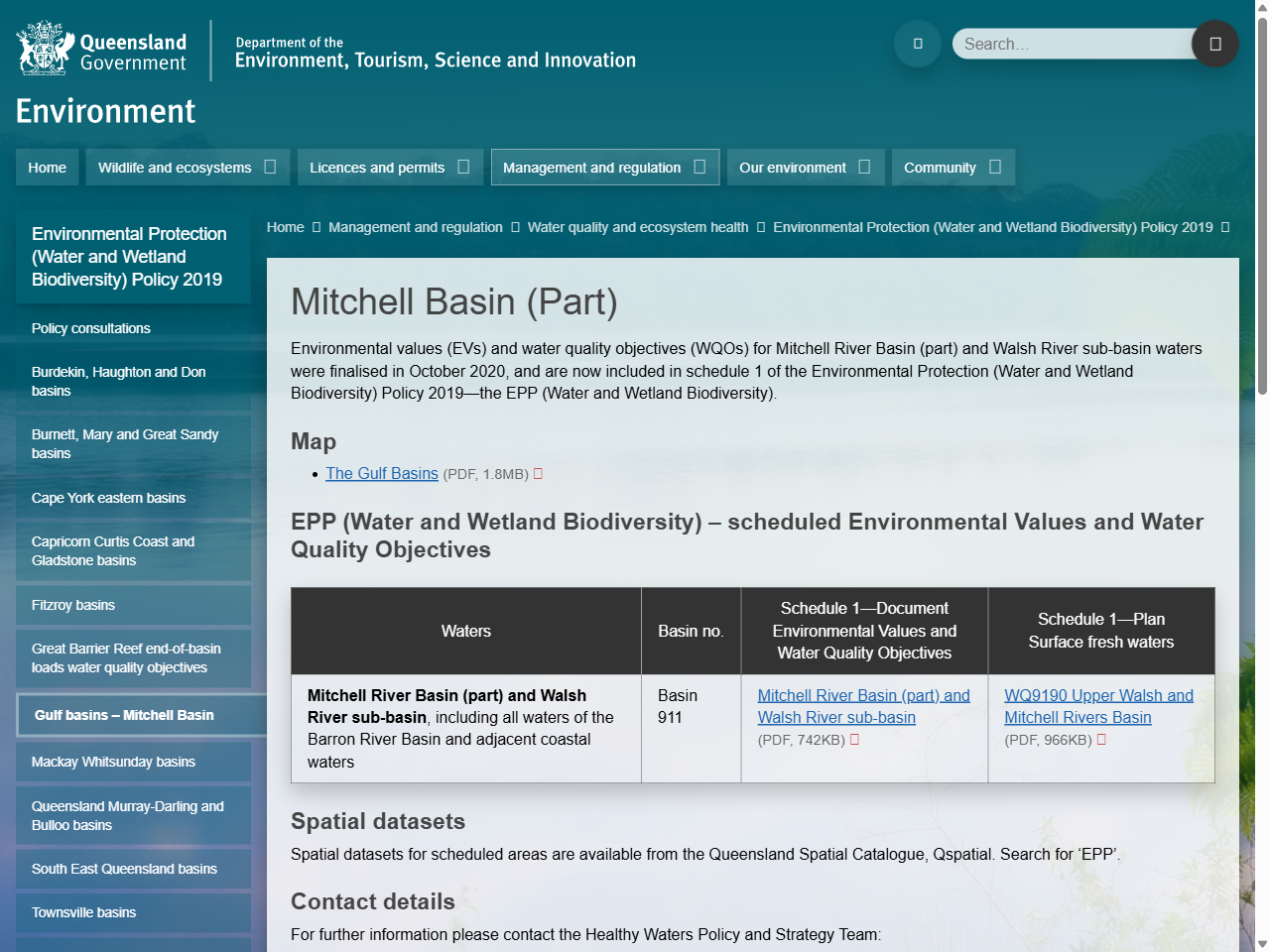The height and width of the screenshot is (952, 1270).
Task: Select Mackay Whitsunday basins
Action: click(x=133, y=762)
